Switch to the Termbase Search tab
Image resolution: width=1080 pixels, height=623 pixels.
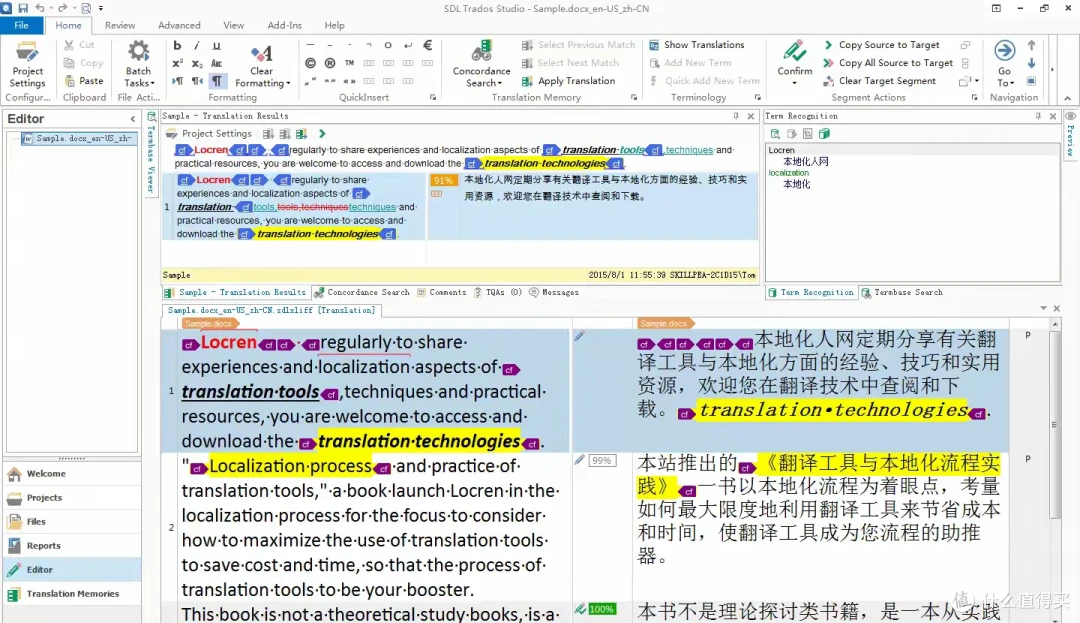point(902,293)
